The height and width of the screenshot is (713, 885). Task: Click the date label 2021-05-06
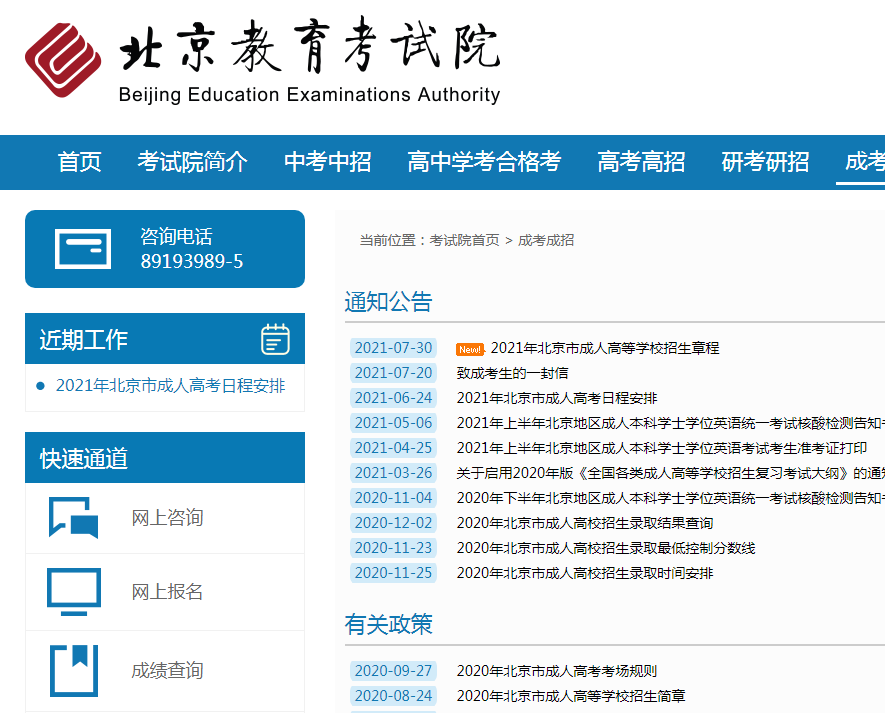click(x=393, y=423)
